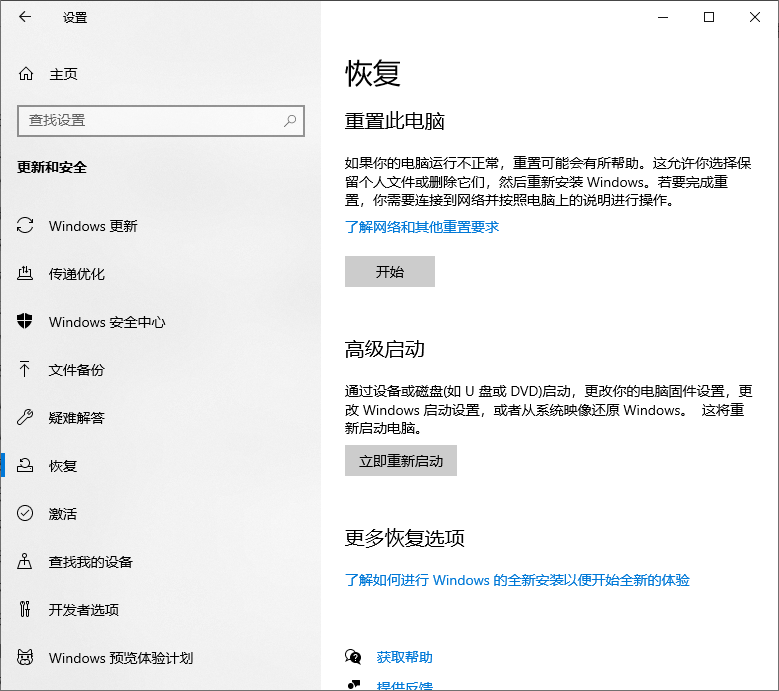Image resolution: width=779 pixels, height=691 pixels.
Task: Open 了解网络和其他重置要求 link
Action: tap(422, 227)
